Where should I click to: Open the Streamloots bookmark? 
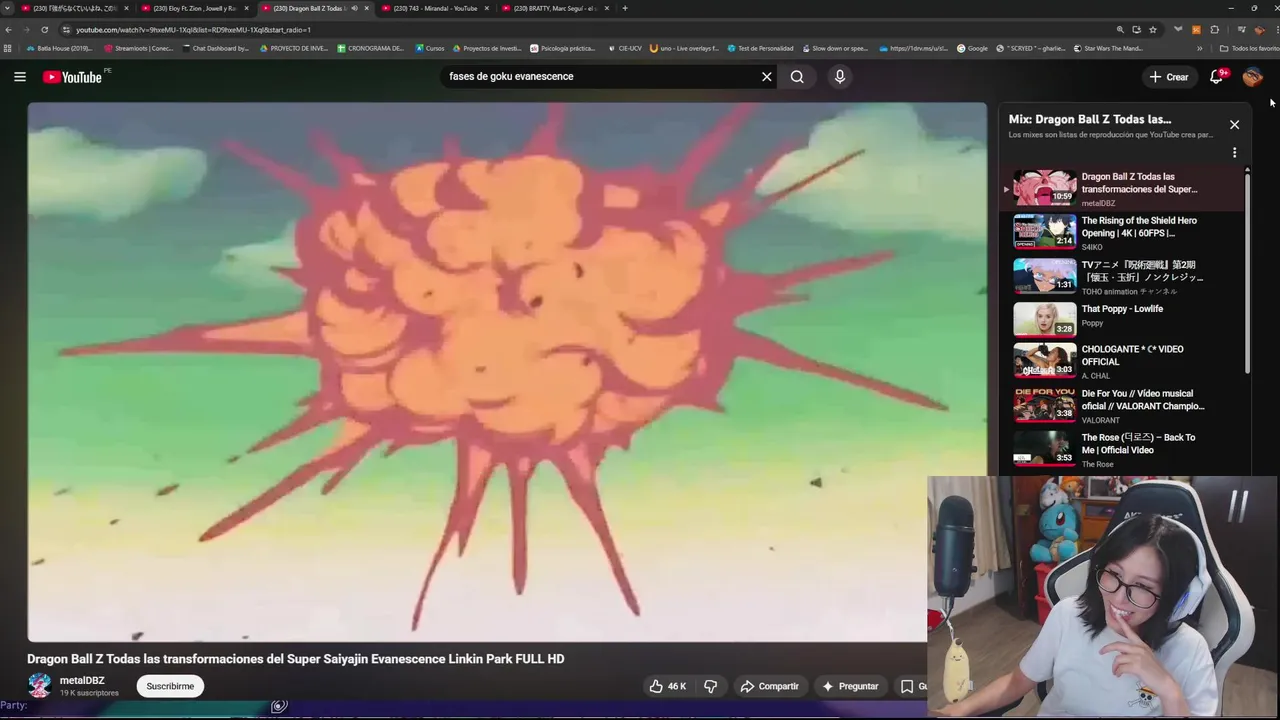[138, 48]
